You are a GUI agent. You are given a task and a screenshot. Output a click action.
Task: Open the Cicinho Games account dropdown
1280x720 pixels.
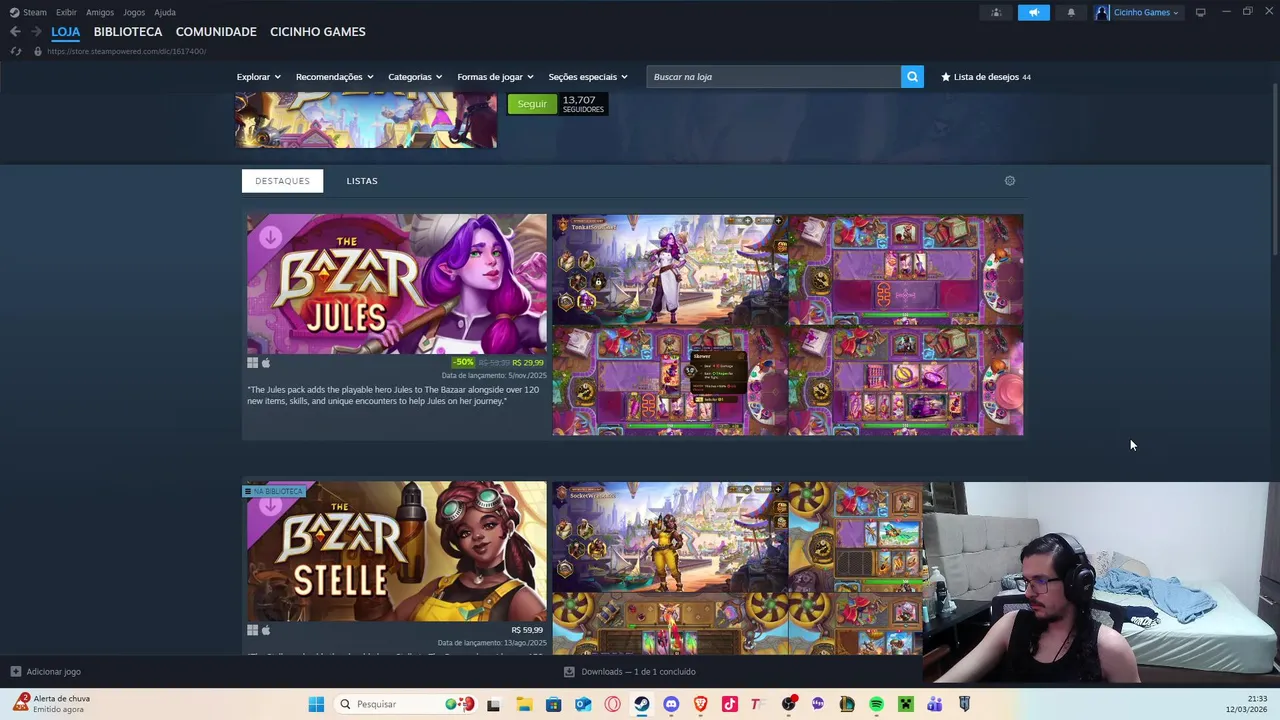1146,12
